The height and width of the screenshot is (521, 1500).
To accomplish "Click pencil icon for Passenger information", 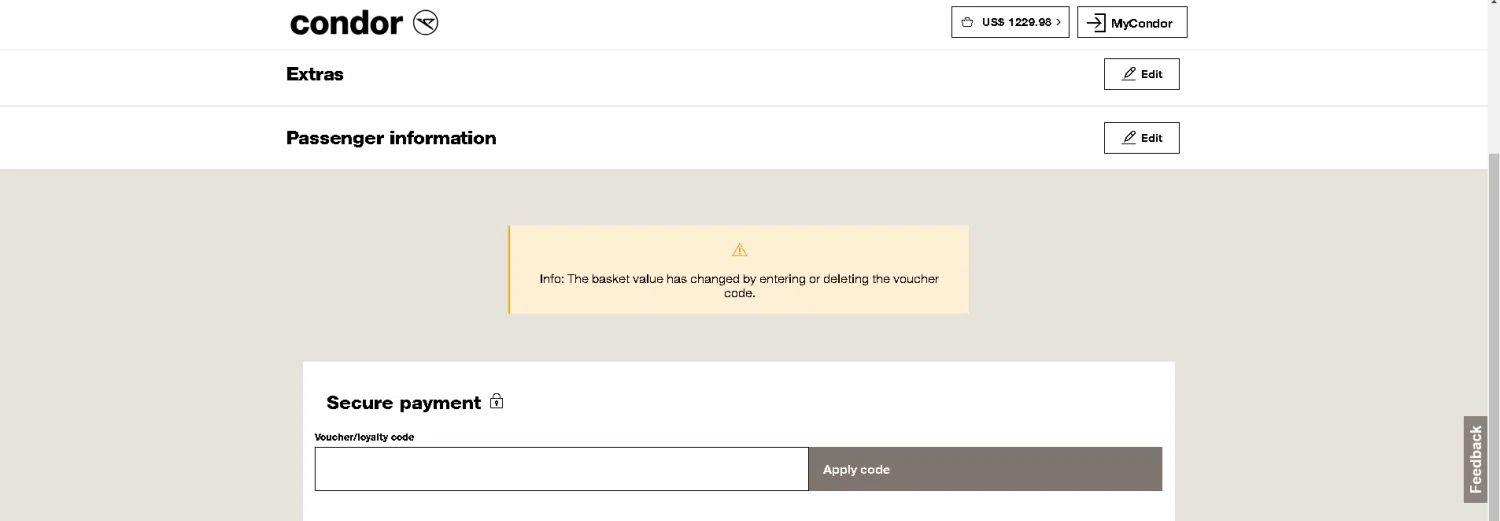I will [1129, 138].
